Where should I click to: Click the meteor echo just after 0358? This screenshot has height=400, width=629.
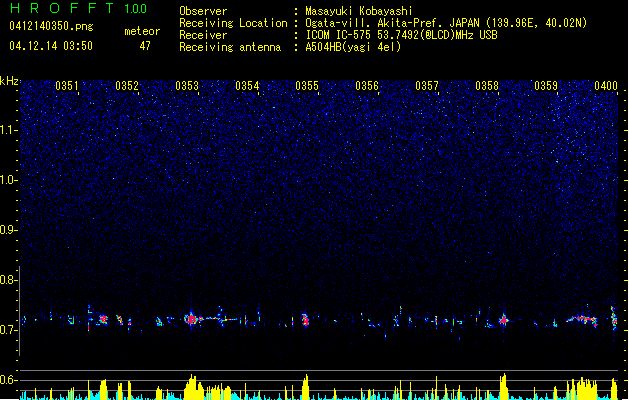503,320
